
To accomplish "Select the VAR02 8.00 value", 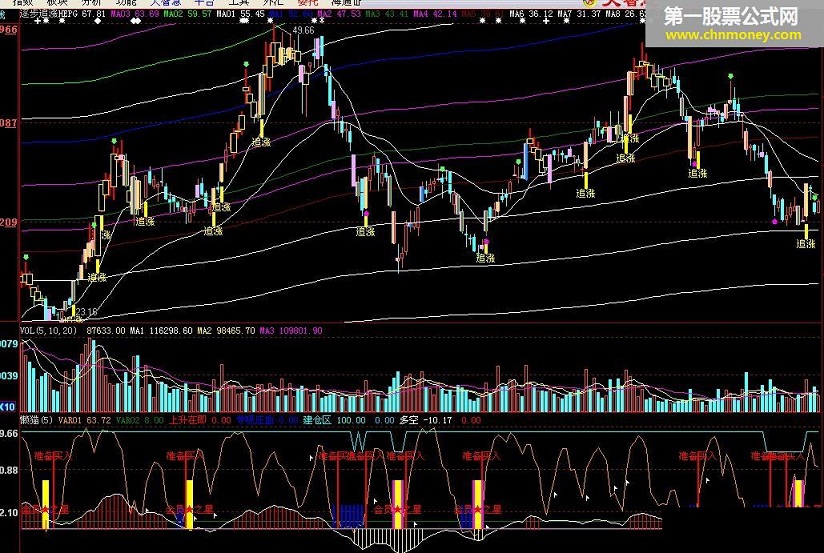I will click(x=140, y=420).
